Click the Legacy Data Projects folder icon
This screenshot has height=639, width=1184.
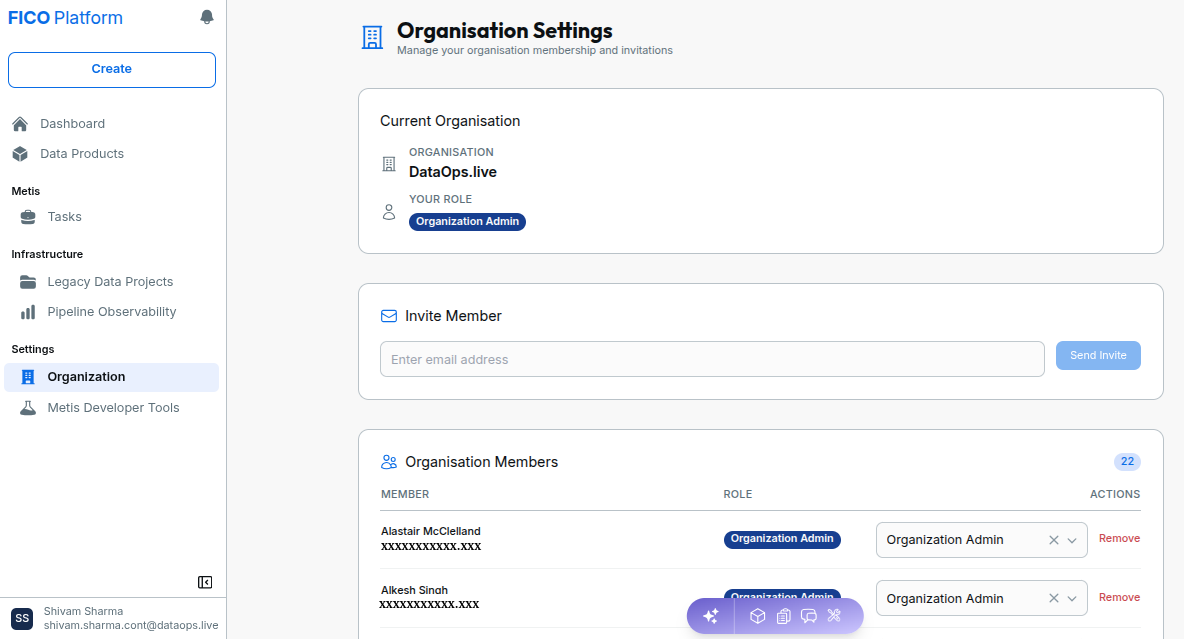pyautogui.click(x=28, y=282)
